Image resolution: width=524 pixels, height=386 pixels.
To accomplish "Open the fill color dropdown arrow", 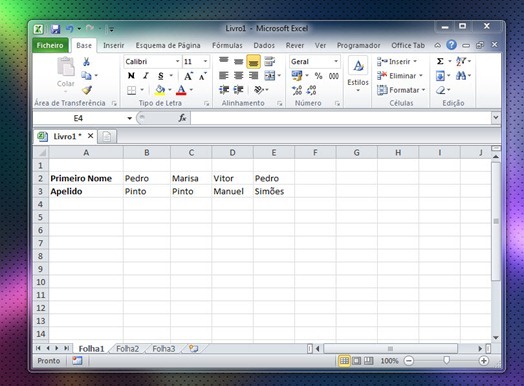I will [x=170, y=90].
